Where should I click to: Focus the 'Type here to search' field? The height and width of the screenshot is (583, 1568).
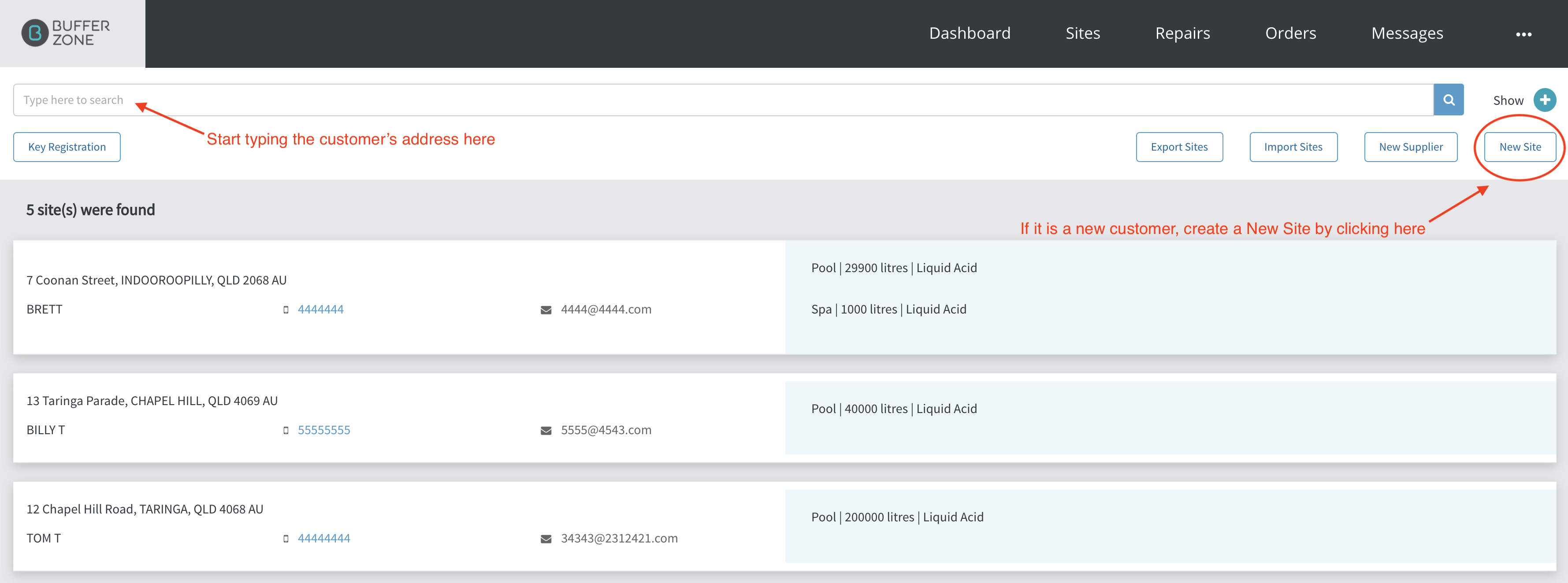pos(723,100)
